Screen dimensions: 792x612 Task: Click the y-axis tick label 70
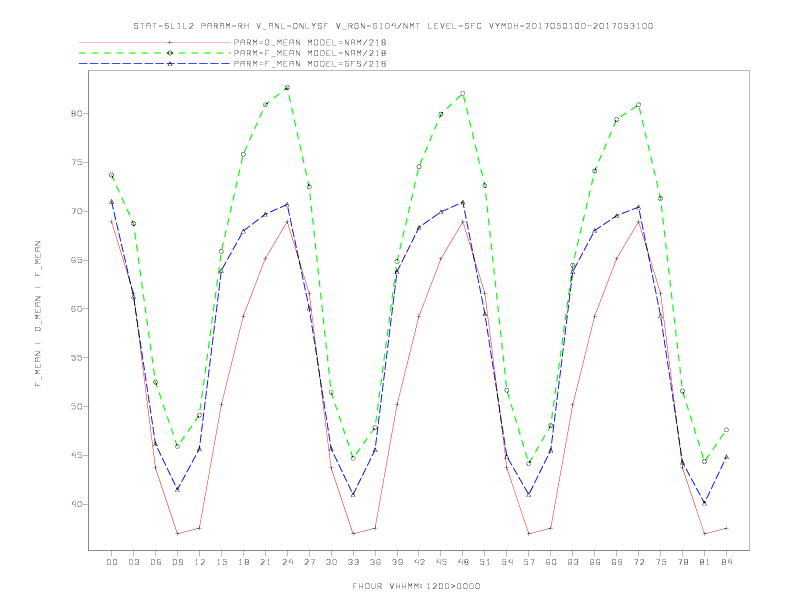coord(76,211)
